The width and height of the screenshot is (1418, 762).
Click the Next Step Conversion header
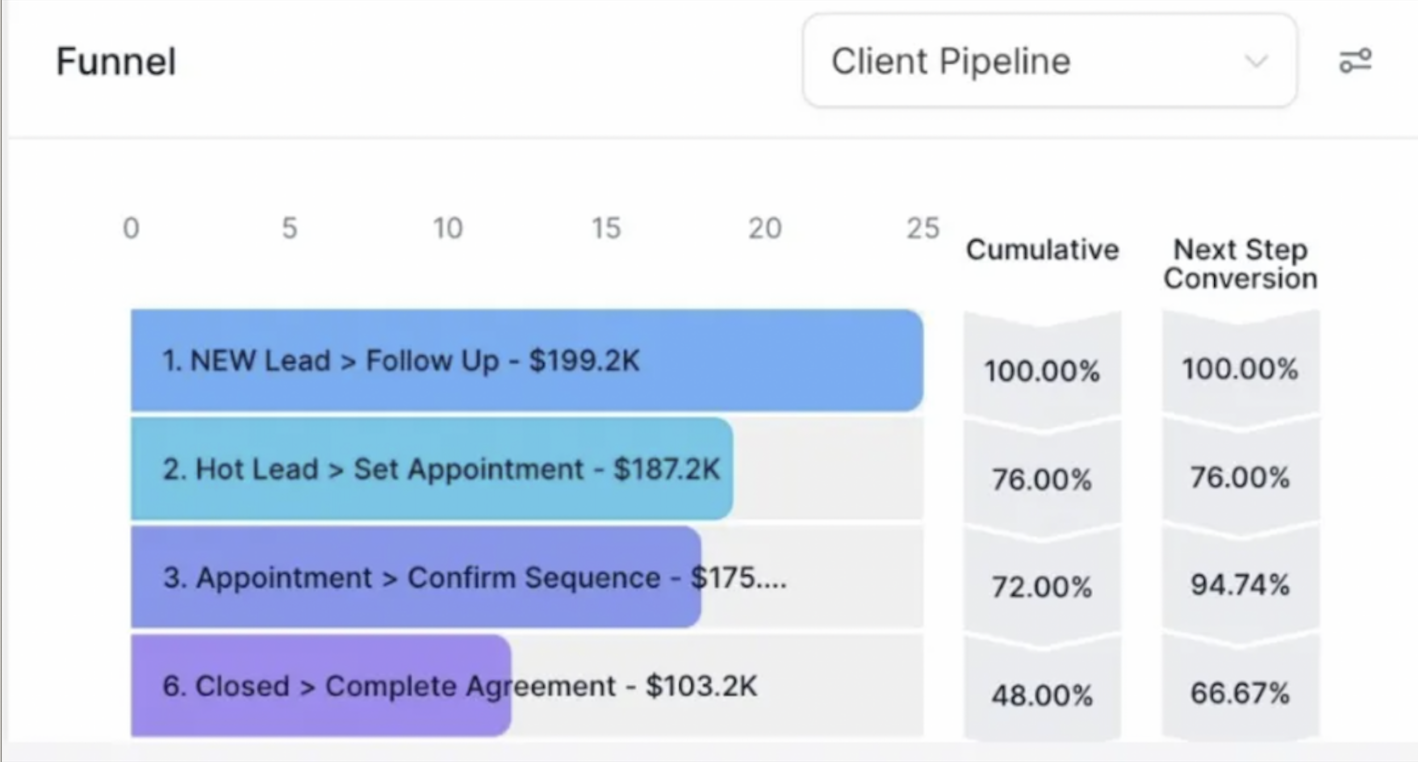coord(1240,264)
